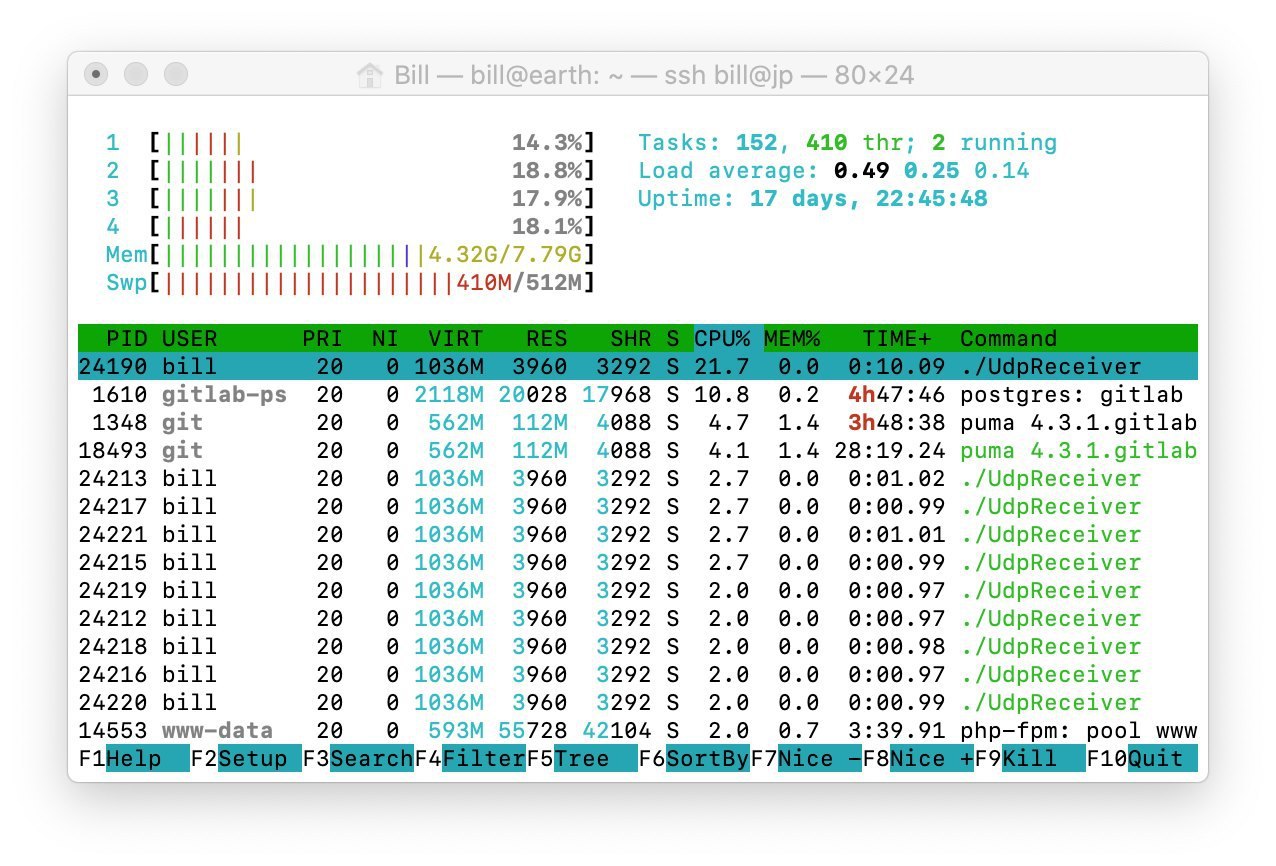
Task: Click the 2118M virtual memory value
Action: (448, 394)
